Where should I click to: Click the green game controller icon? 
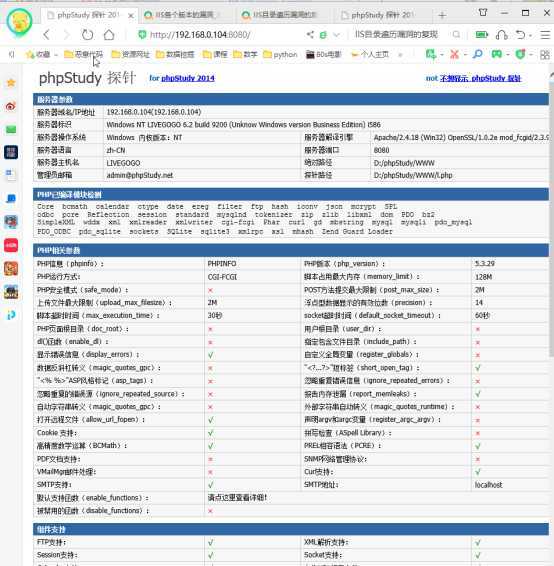pos(497,55)
